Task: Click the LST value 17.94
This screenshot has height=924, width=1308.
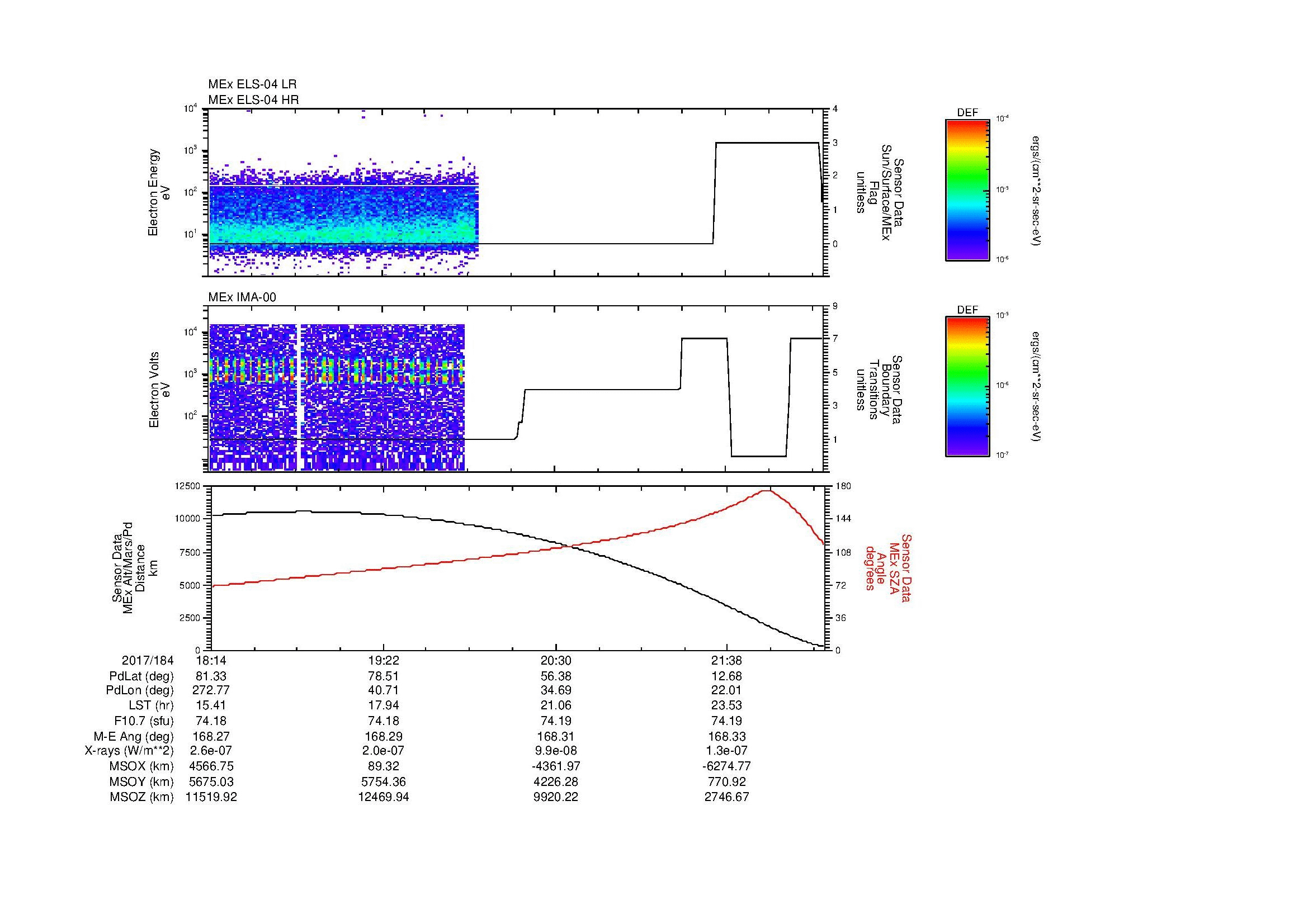Action: [x=384, y=706]
